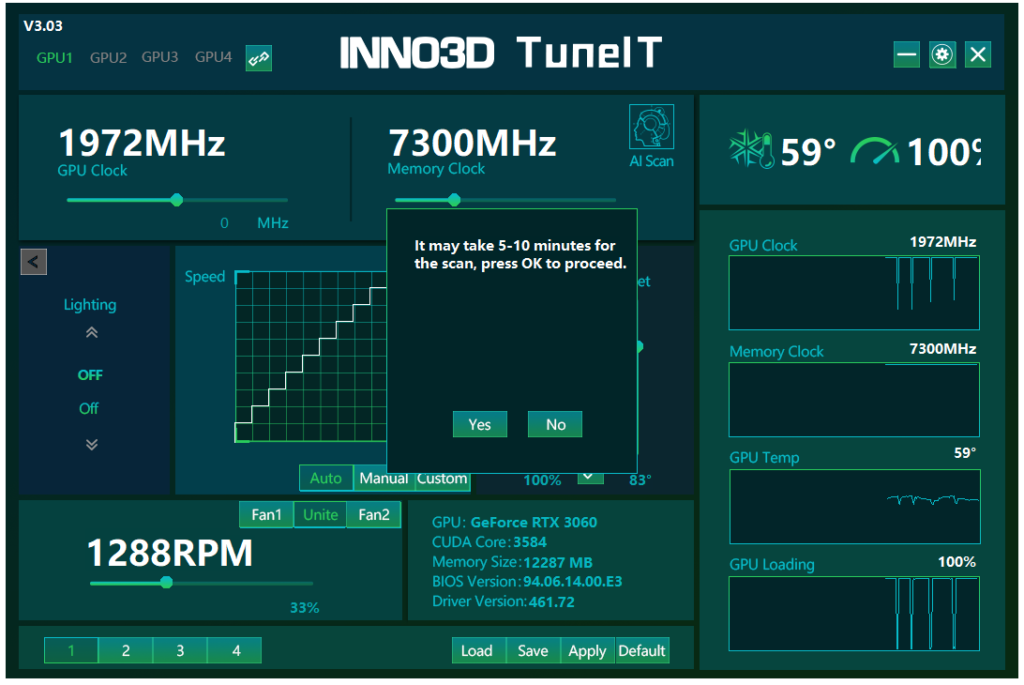Viewport: 1024px width, 685px height.
Task: Click the fan speed curve graph
Action: click(x=311, y=357)
